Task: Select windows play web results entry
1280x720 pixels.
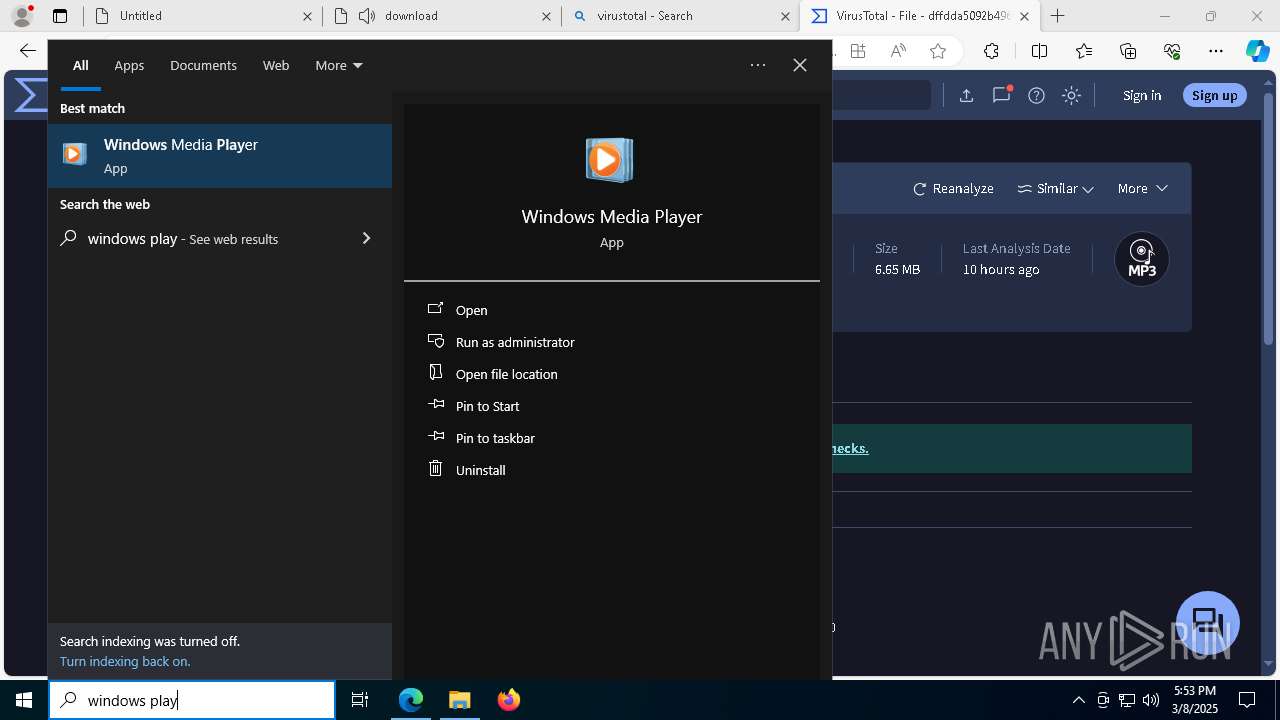Action: 220,238
